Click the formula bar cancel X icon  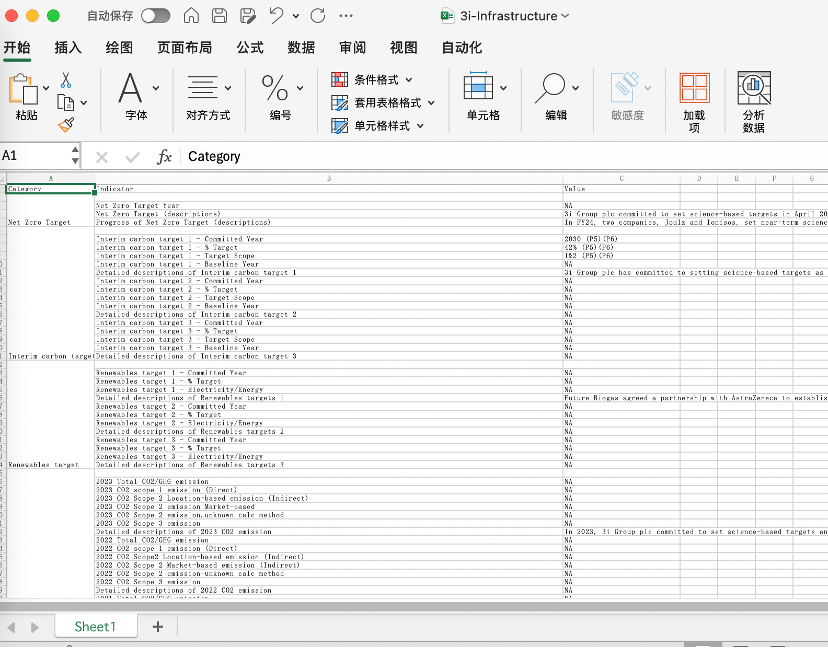(102, 157)
